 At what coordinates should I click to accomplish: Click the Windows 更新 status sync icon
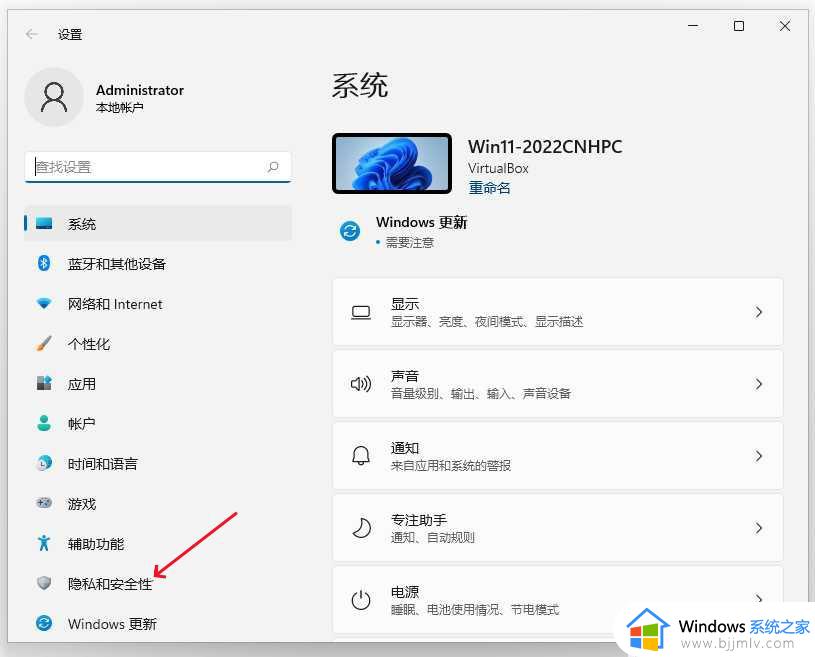350,231
